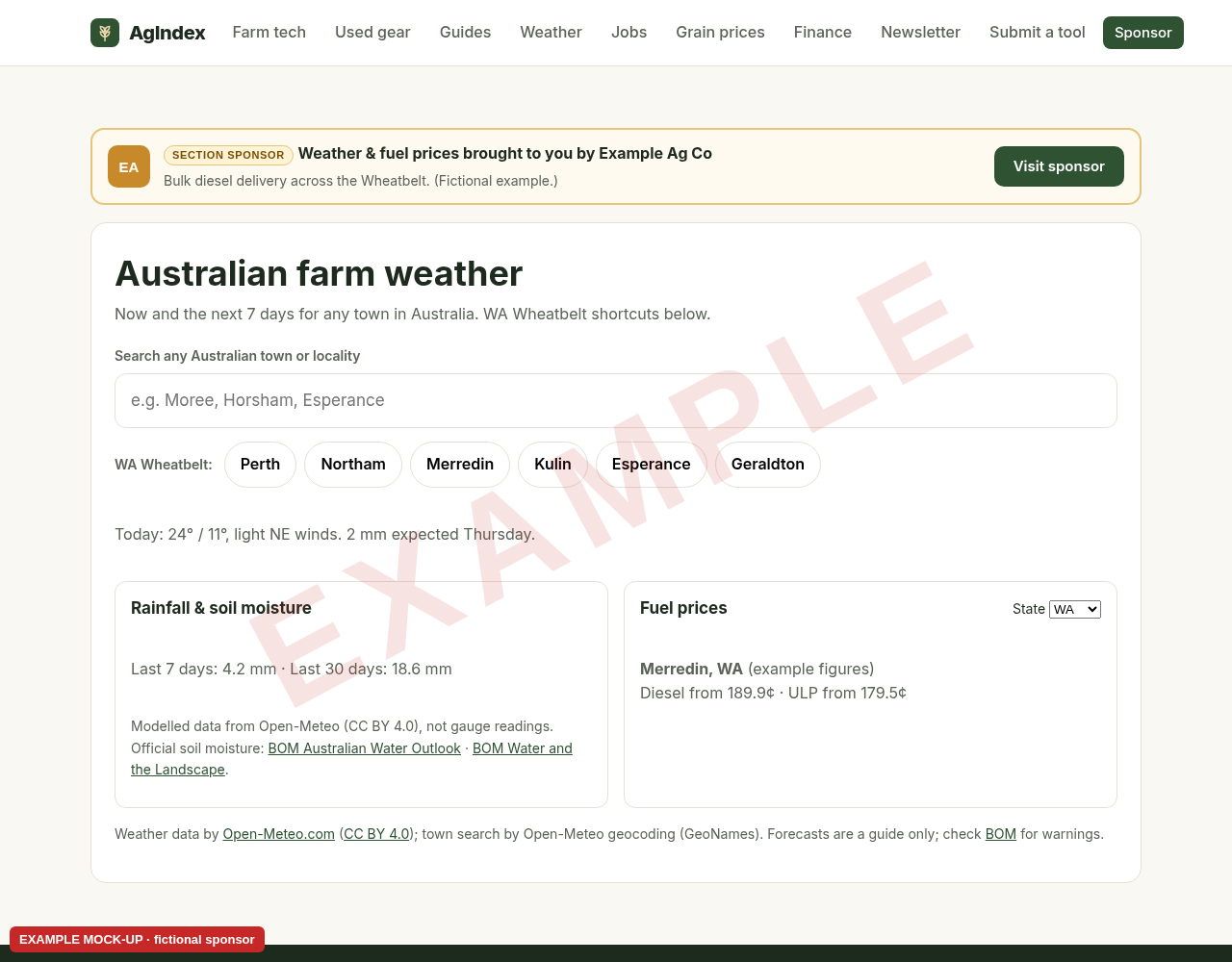The height and width of the screenshot is (962, 1232).
Task: Focus the town or locality search field
Action: [x=616, y=400]
